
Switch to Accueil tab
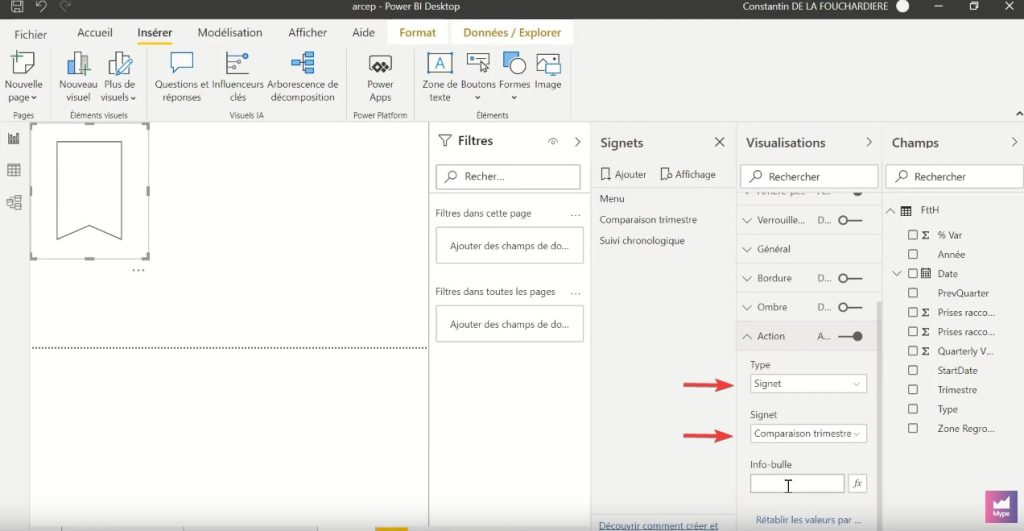[95, 33]
